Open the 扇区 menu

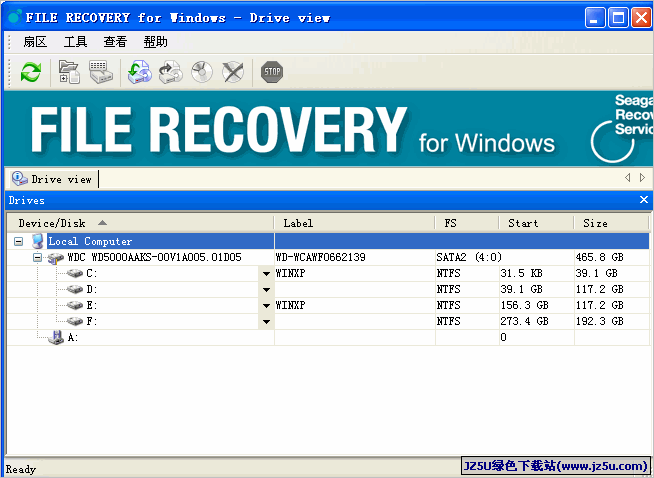[x=35, y=42]
